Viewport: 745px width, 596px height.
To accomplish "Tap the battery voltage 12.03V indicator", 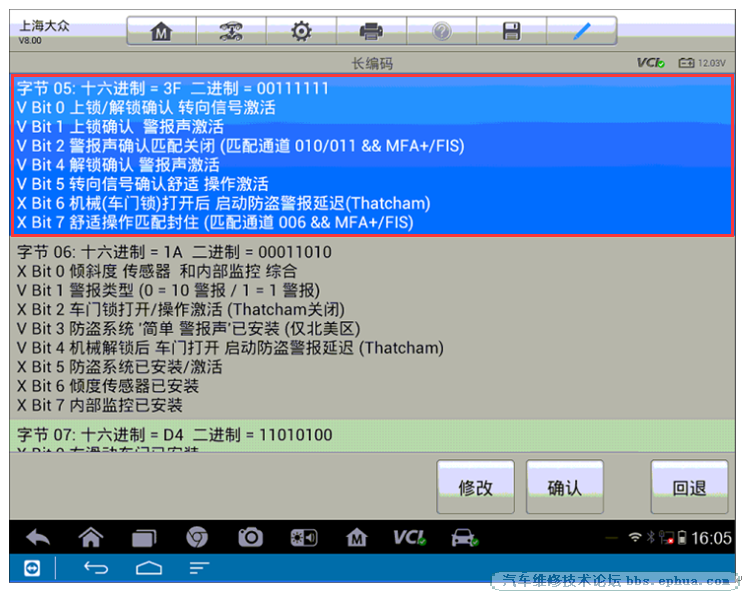I will [x=702, y=63].
